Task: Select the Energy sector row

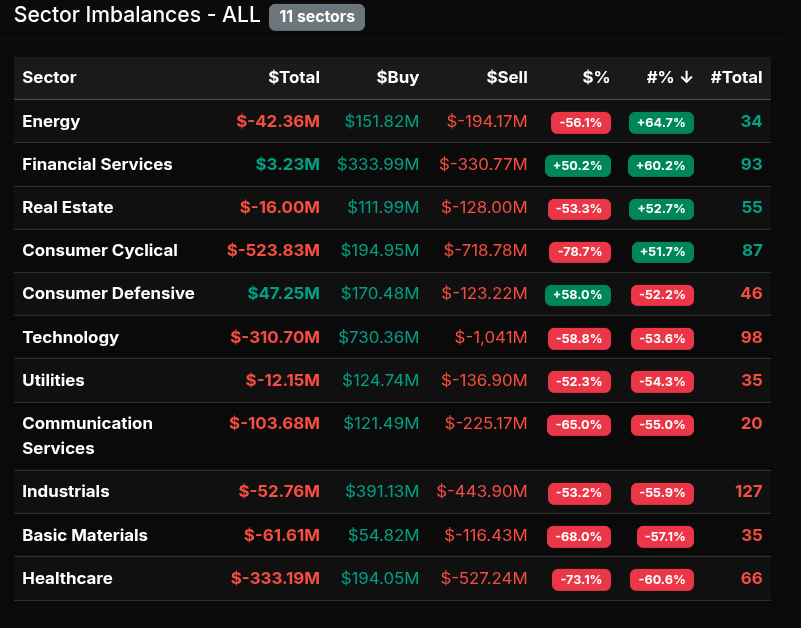Action: 51,122
